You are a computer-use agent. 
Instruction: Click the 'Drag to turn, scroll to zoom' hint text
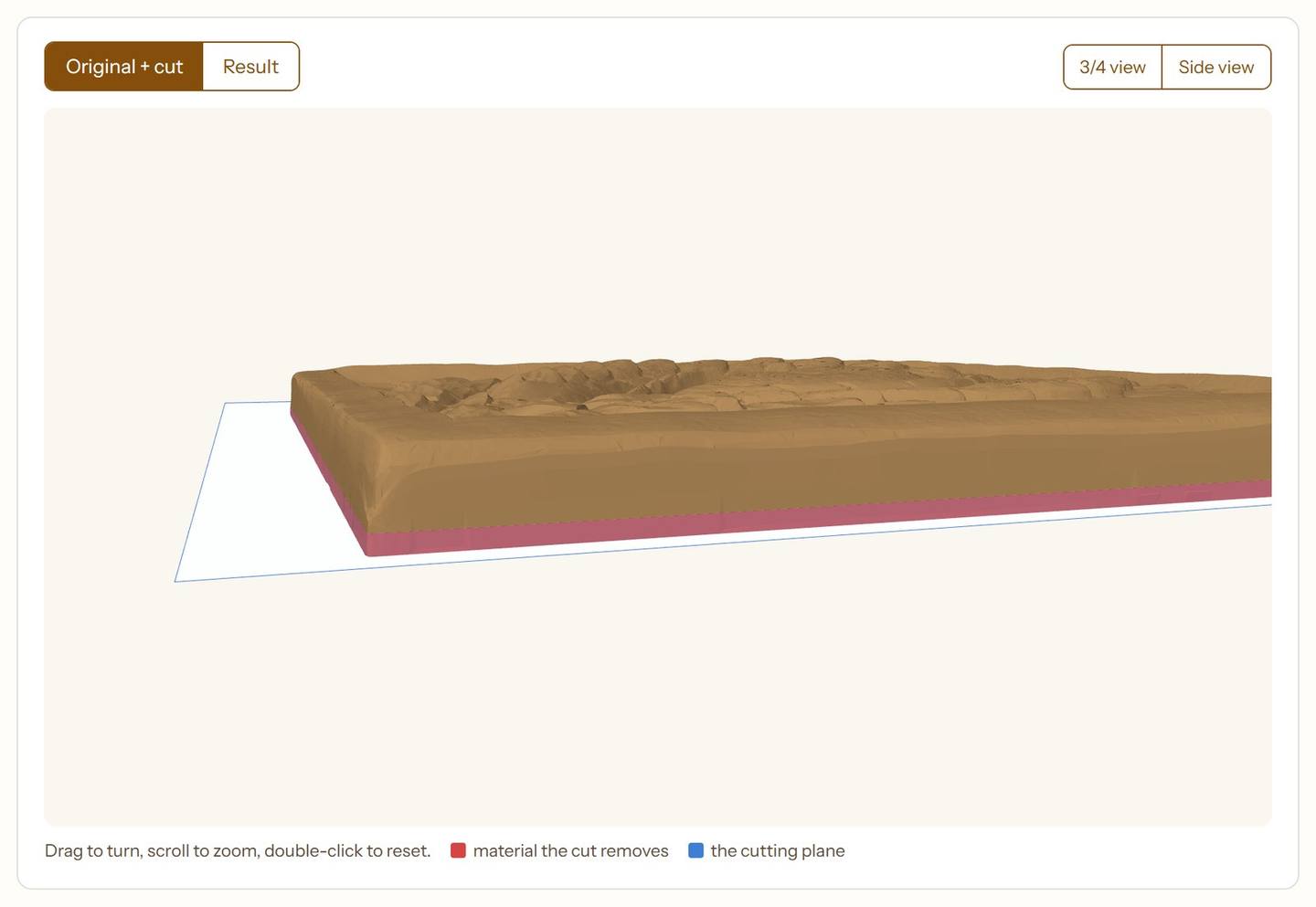(x=238, y=850)
